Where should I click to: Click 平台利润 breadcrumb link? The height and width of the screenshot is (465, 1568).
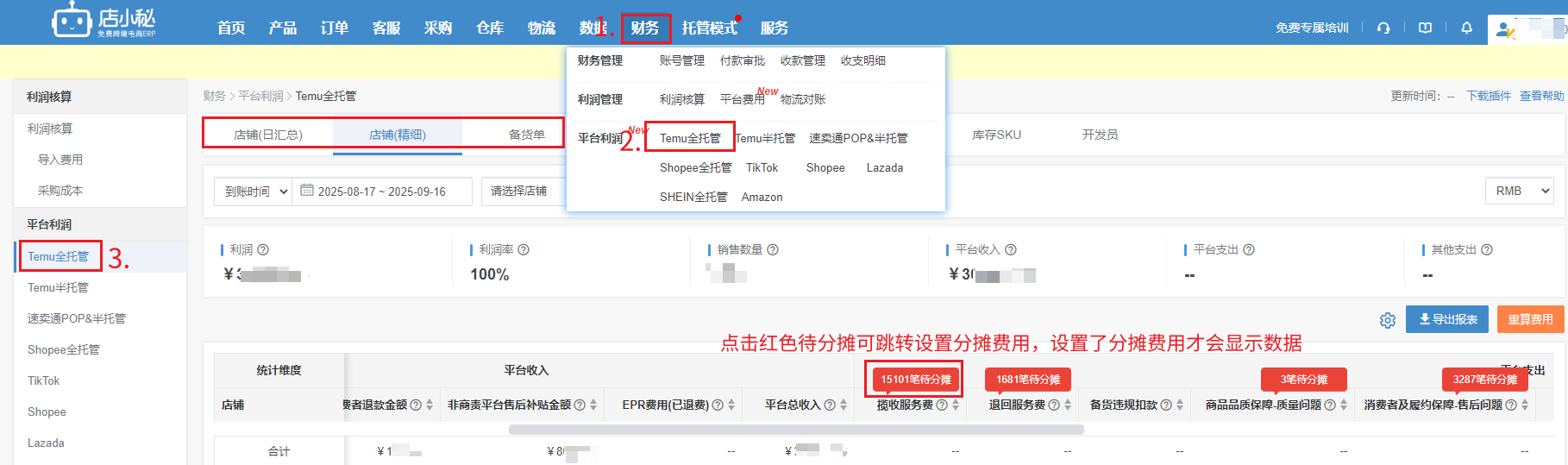point(260,96)
